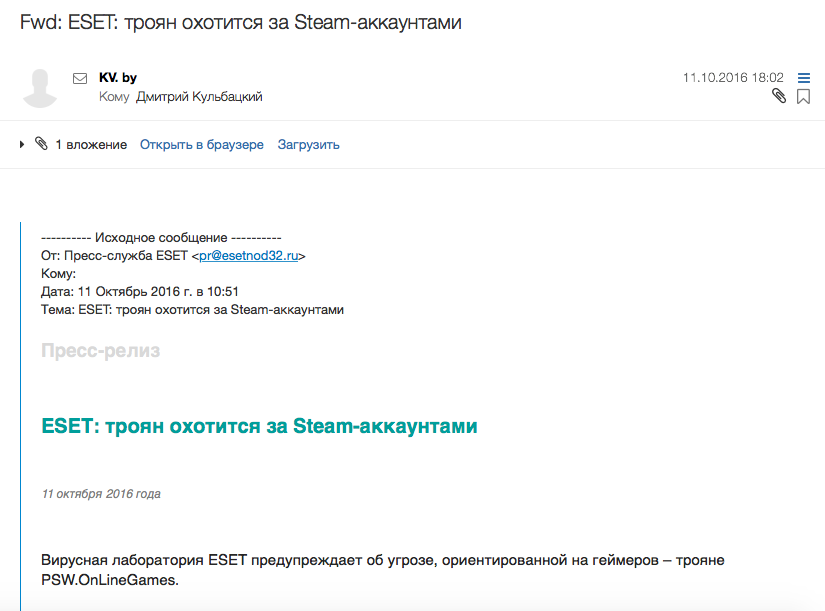Screen dimensions: 825x611
Task: Click the email subject Fwd: ESET title
Action: tap(240, 23)
